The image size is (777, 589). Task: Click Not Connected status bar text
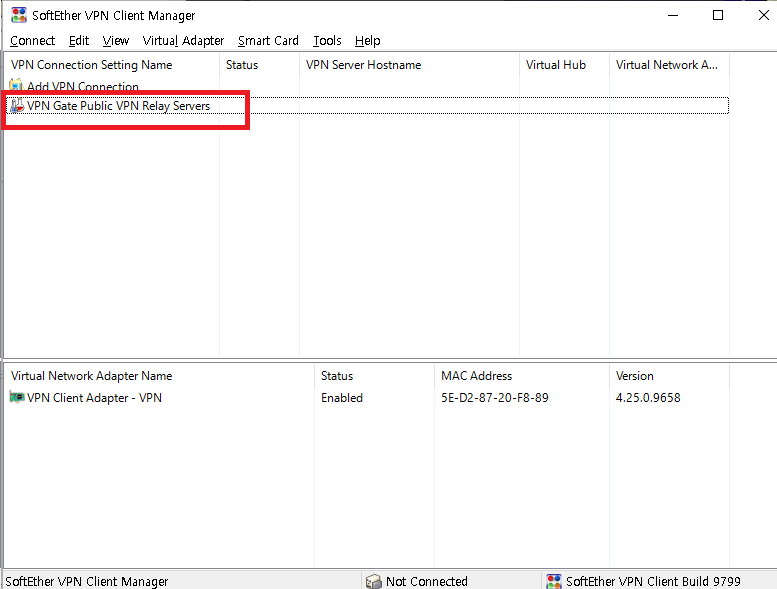click(x=427, y=582)
